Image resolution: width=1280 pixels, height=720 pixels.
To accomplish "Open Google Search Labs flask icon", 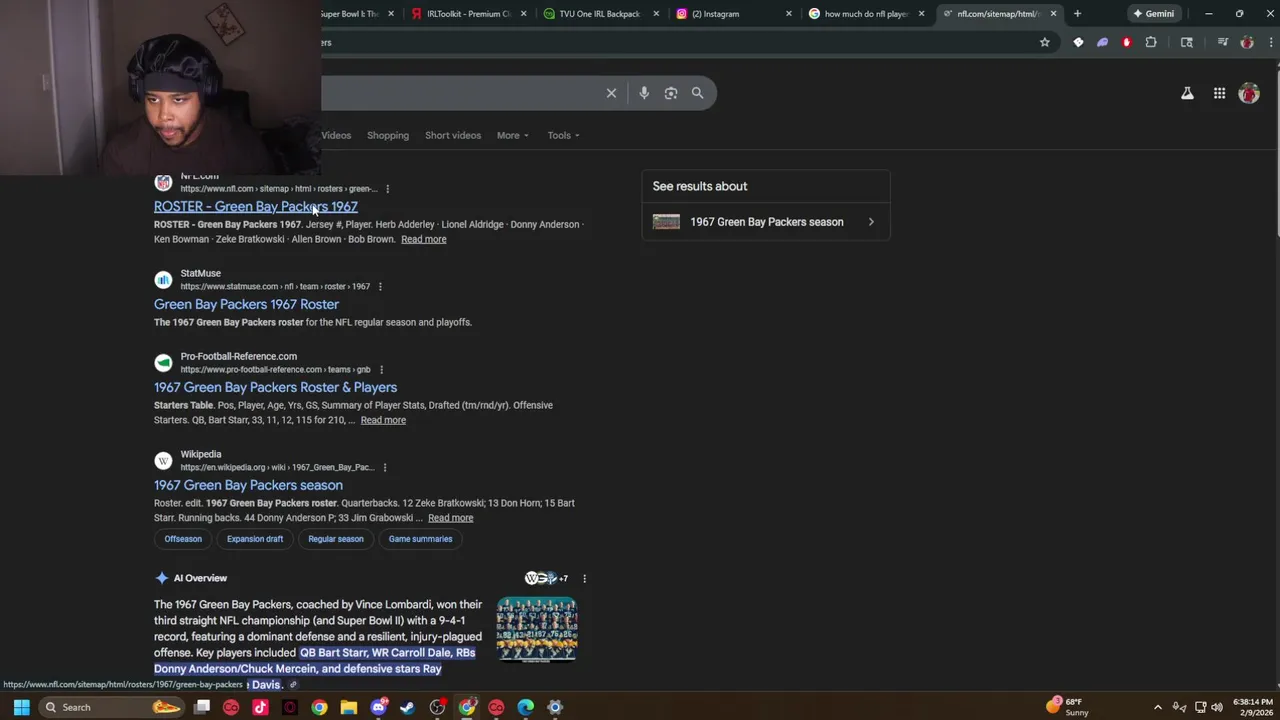I will tap(1187, 93).
